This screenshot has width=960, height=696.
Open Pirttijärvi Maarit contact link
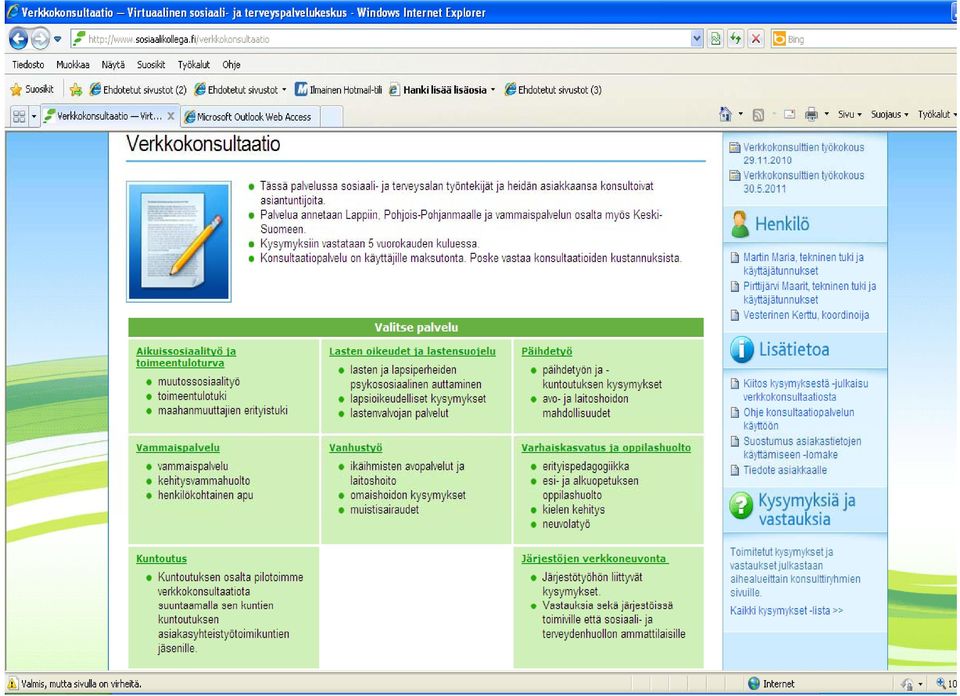(809, 293)
